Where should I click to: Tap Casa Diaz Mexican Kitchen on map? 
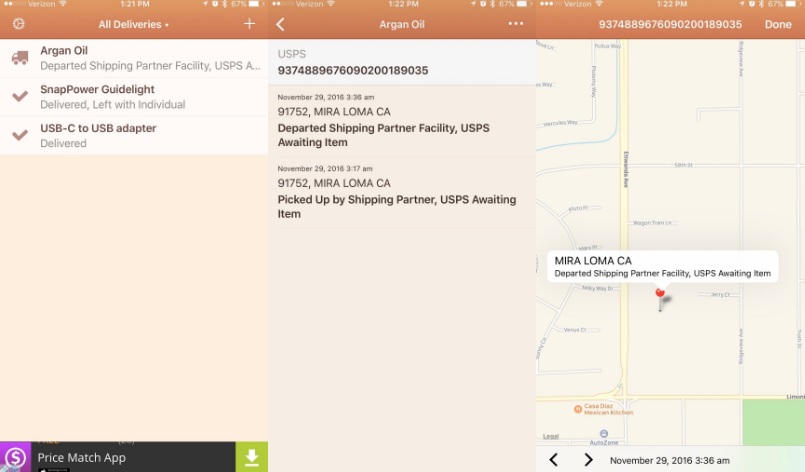(603, 409)
